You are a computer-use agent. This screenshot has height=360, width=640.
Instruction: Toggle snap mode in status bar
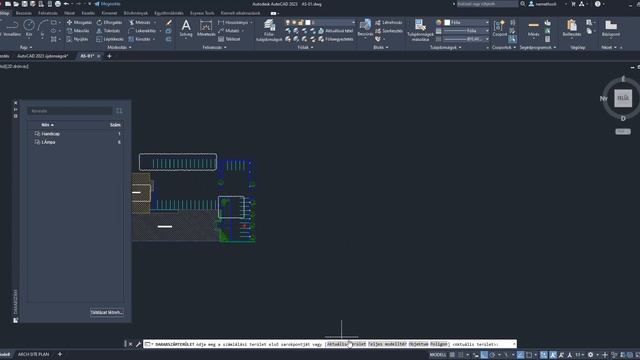pyautogui.click(x=461, y=355)
